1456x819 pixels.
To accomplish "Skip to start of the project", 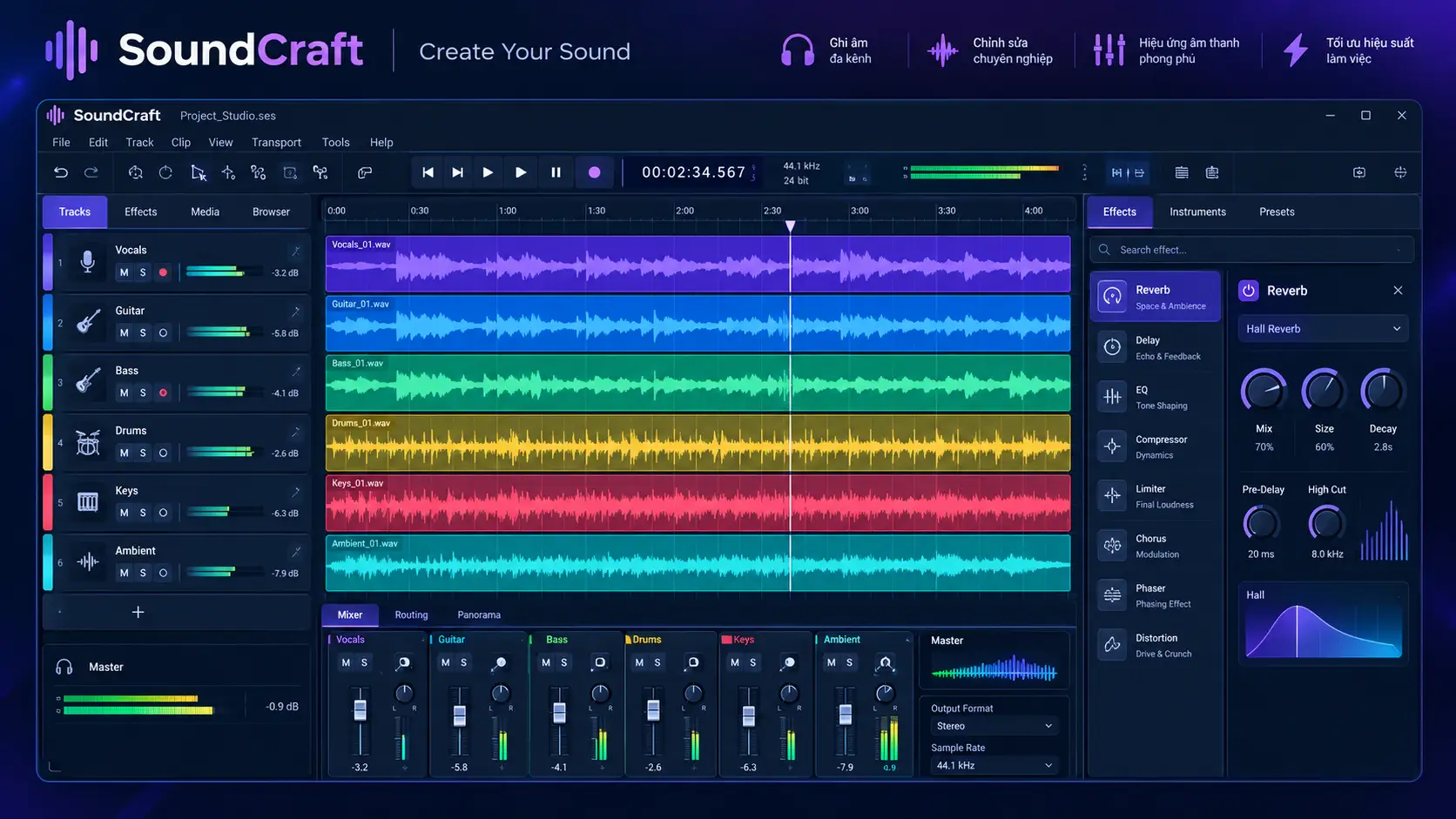I will pyautogui.click(x=428, y=172).
